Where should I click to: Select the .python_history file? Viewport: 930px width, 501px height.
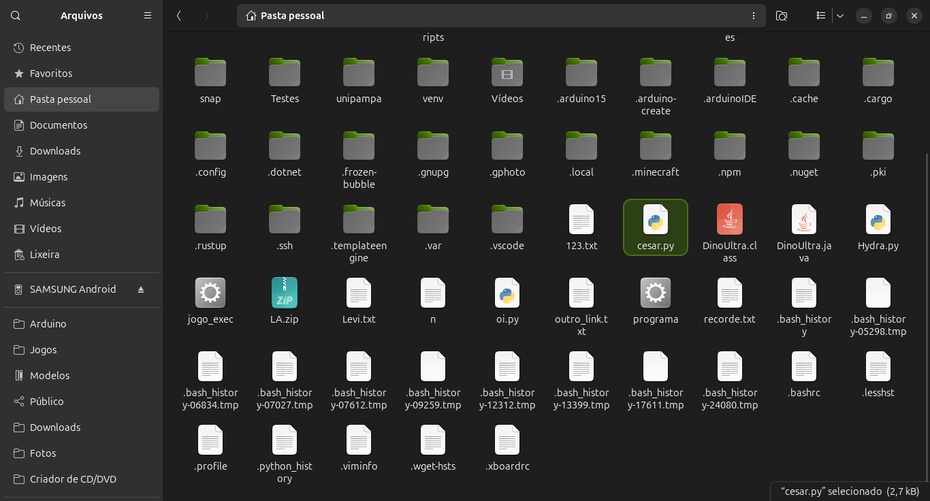pyautogui.click(x=285, y=454)
